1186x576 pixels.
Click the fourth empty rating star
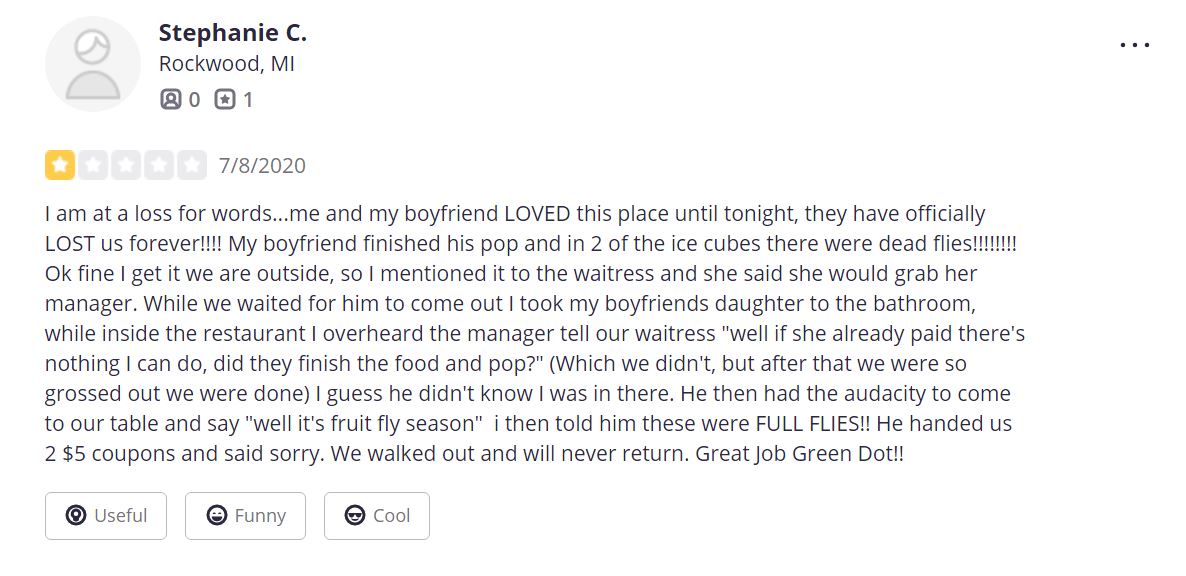point(159,165)
